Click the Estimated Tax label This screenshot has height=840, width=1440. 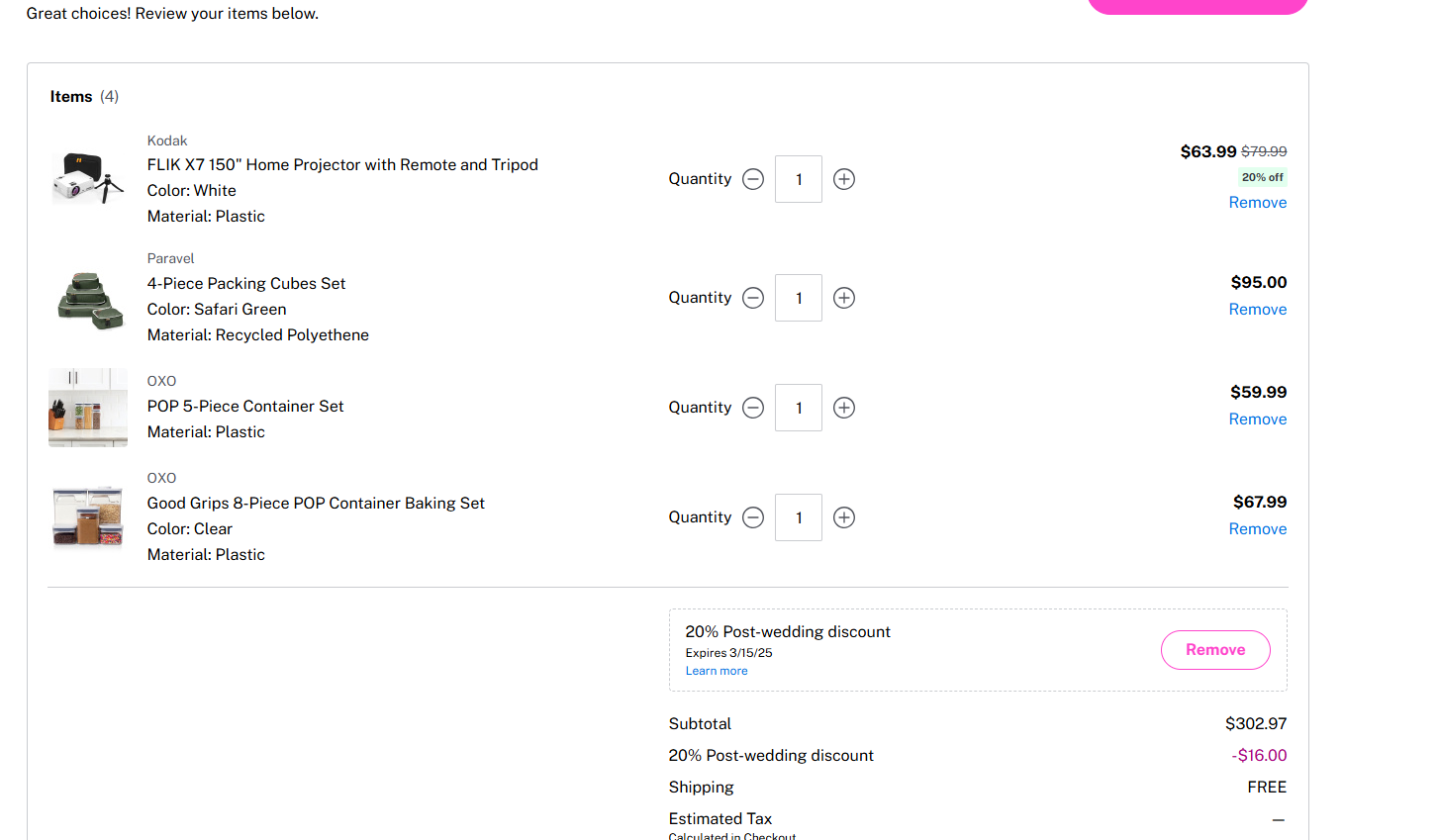click(720, 819)
